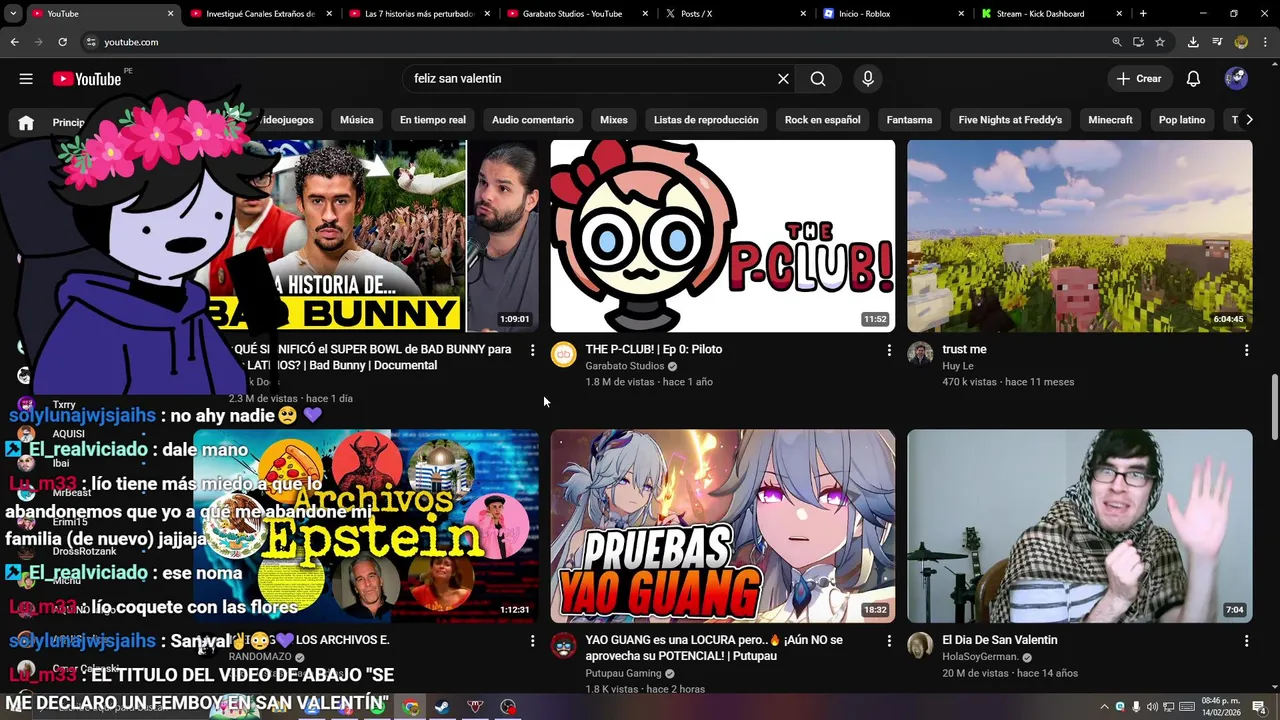Viewport: 1280px width, 720px height.
Task: Open THE P-CLUB! thumbnail
Action: [723, 236]
